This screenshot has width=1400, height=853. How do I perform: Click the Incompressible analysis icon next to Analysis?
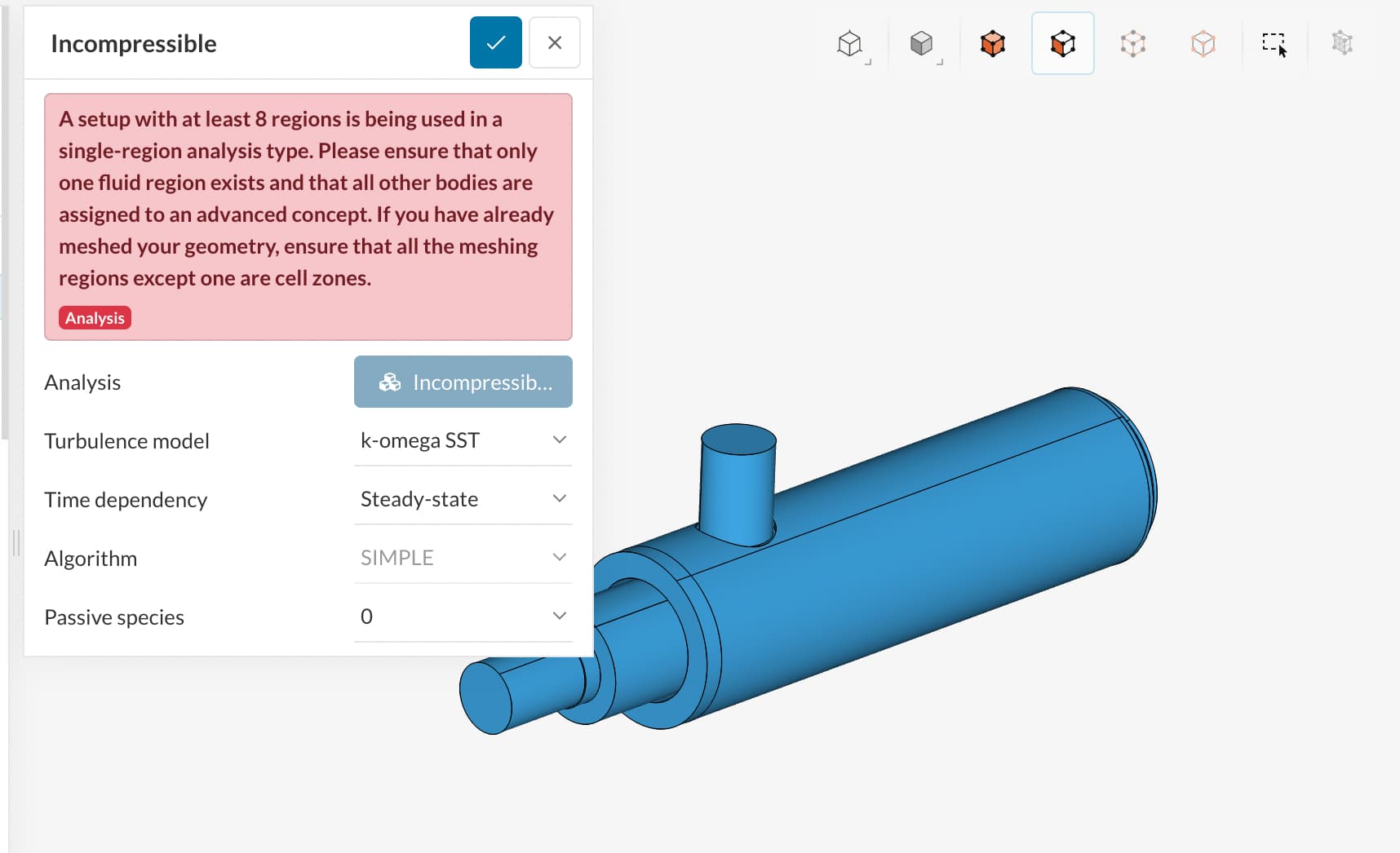[391, 382]
